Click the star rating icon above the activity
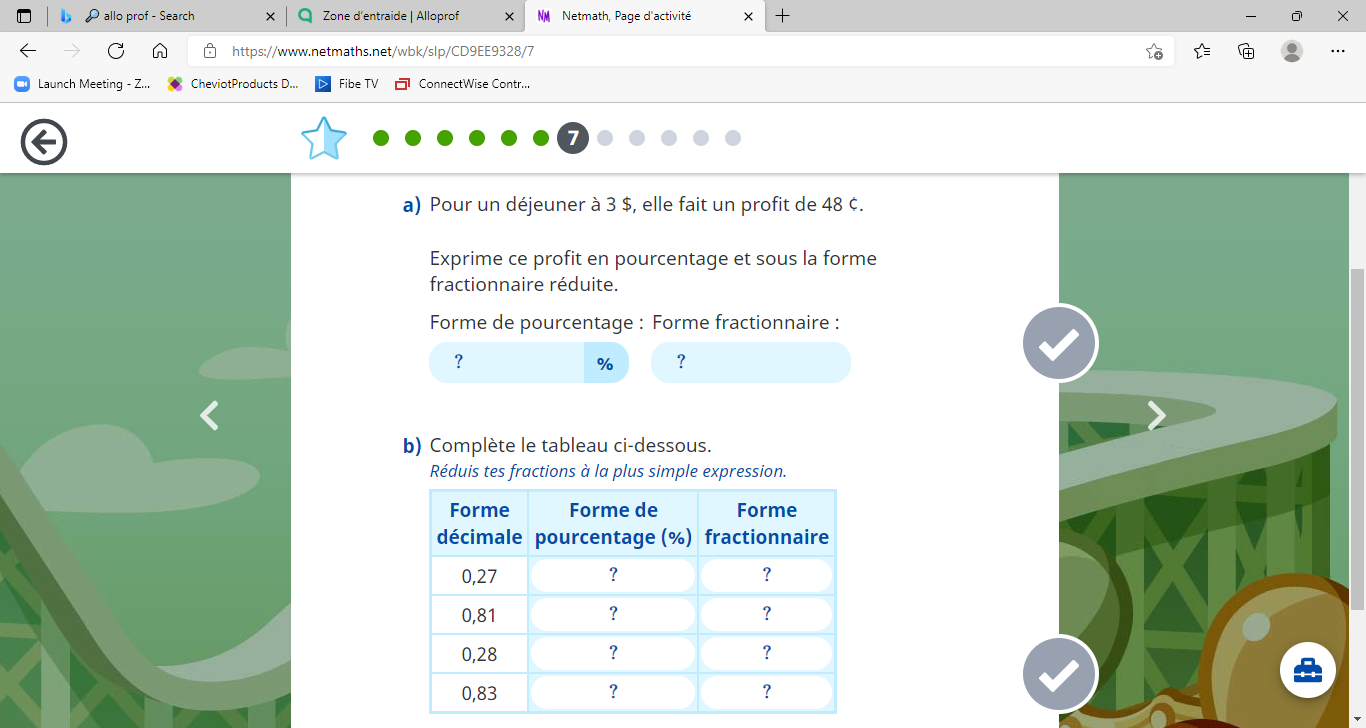The width and height of the screenshot is (1366, 728). (x=323, y=138)
